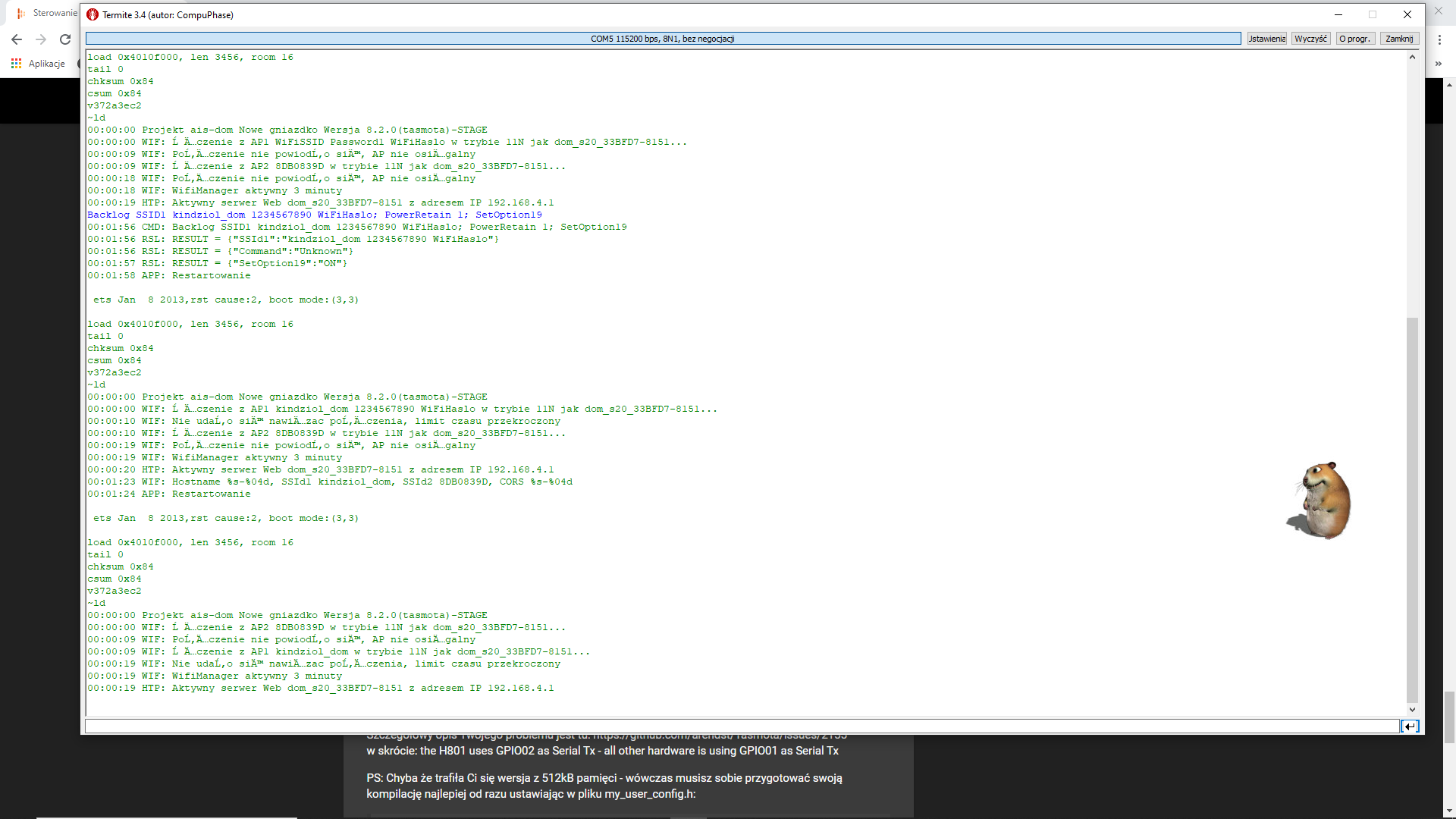This screenshot has width=1456, height=819.
Task: Click the browser back arrow
Action: click(x=17, y=39)
